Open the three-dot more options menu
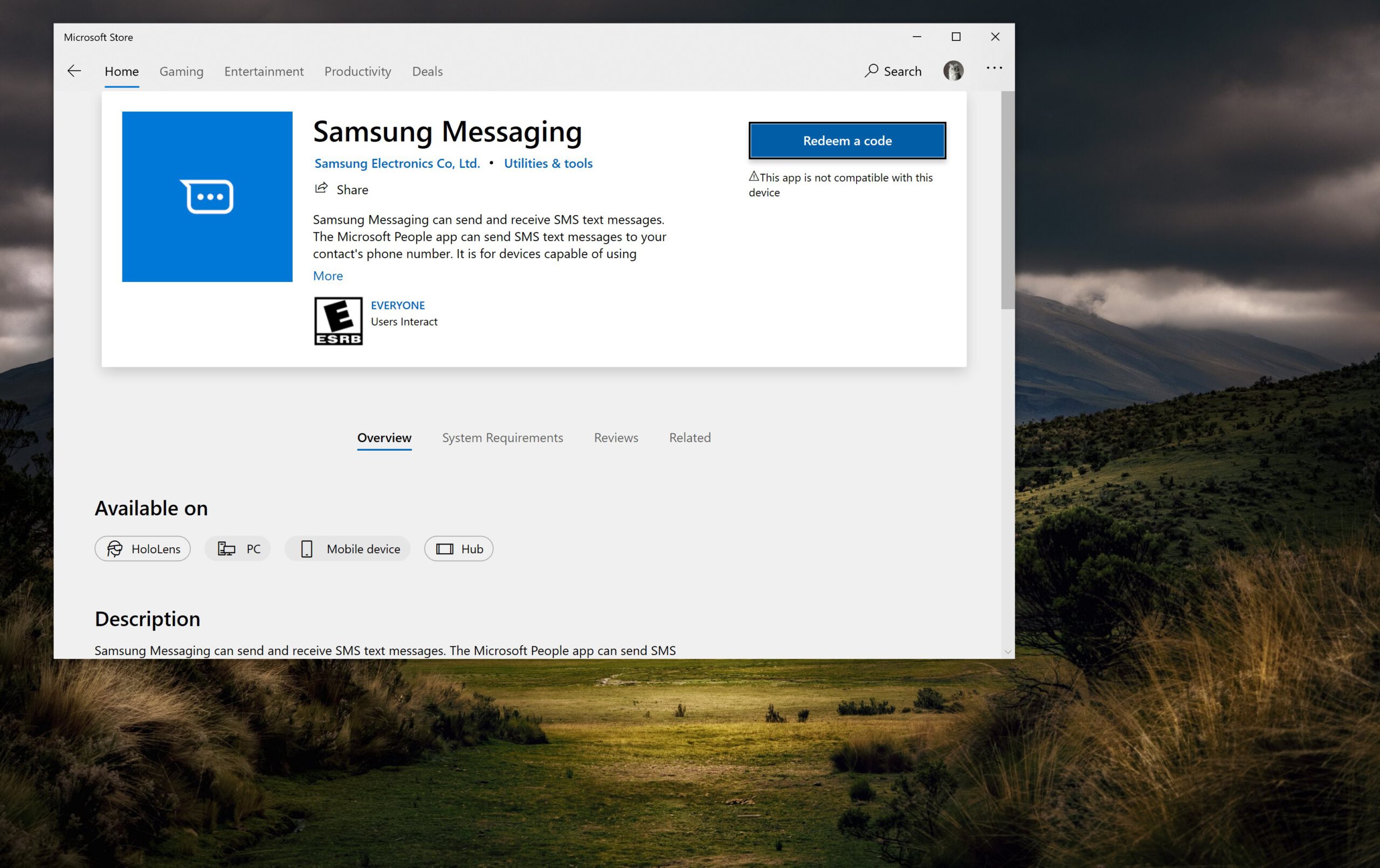The width and height of the screenshot is (1380, 868). click(993, 68)
